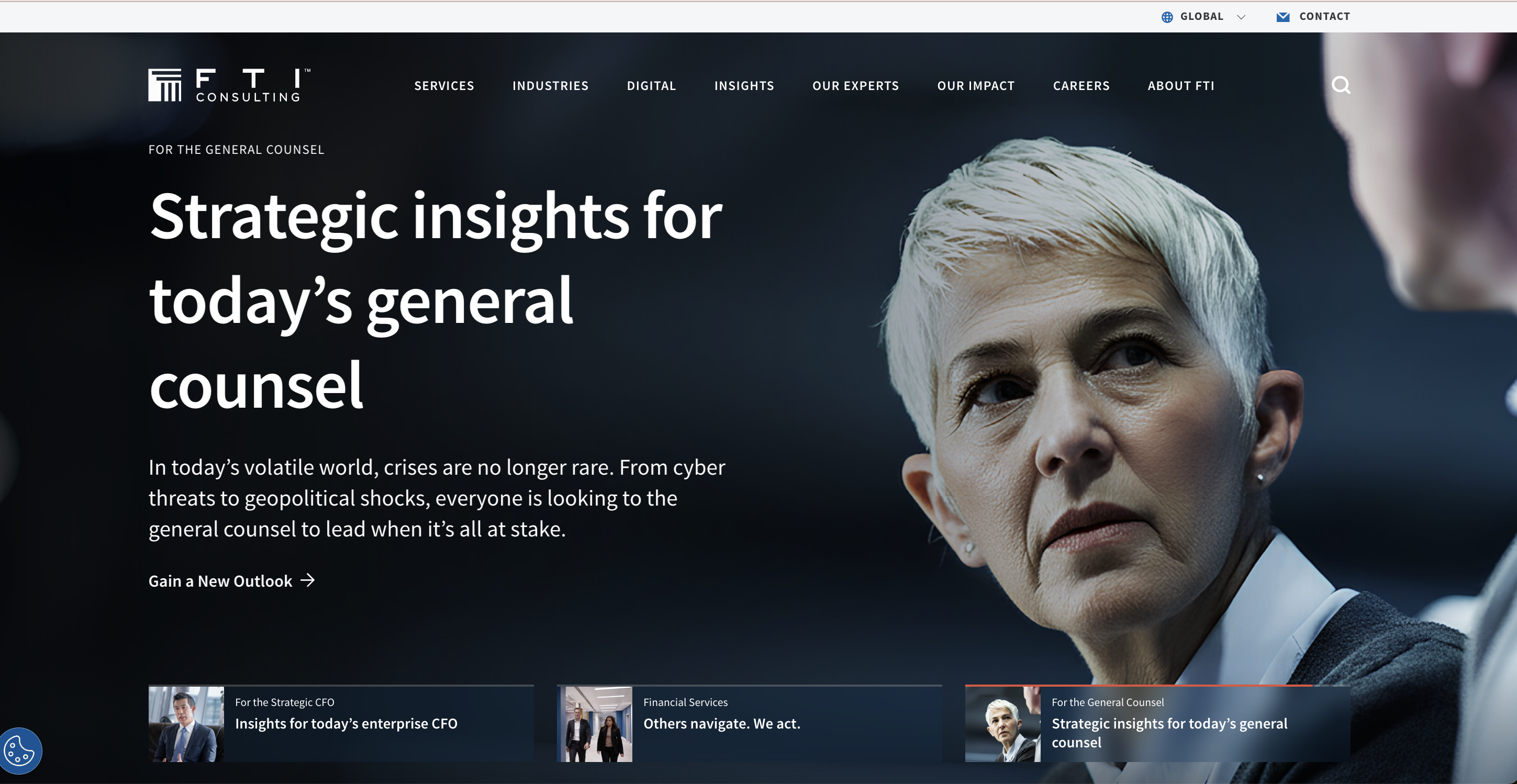Open the Insights navigation item
Image resolution: width=1517 pixels, height=784 pixels.
click(744, 86)
